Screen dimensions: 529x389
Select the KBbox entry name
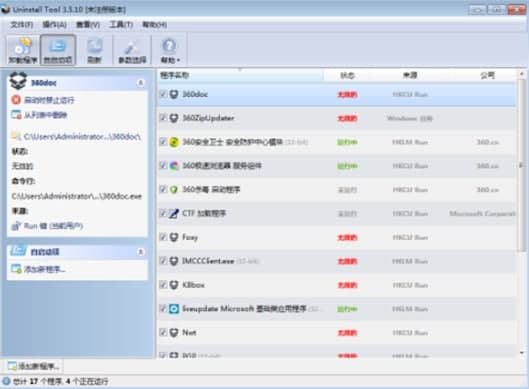[193, 285]
